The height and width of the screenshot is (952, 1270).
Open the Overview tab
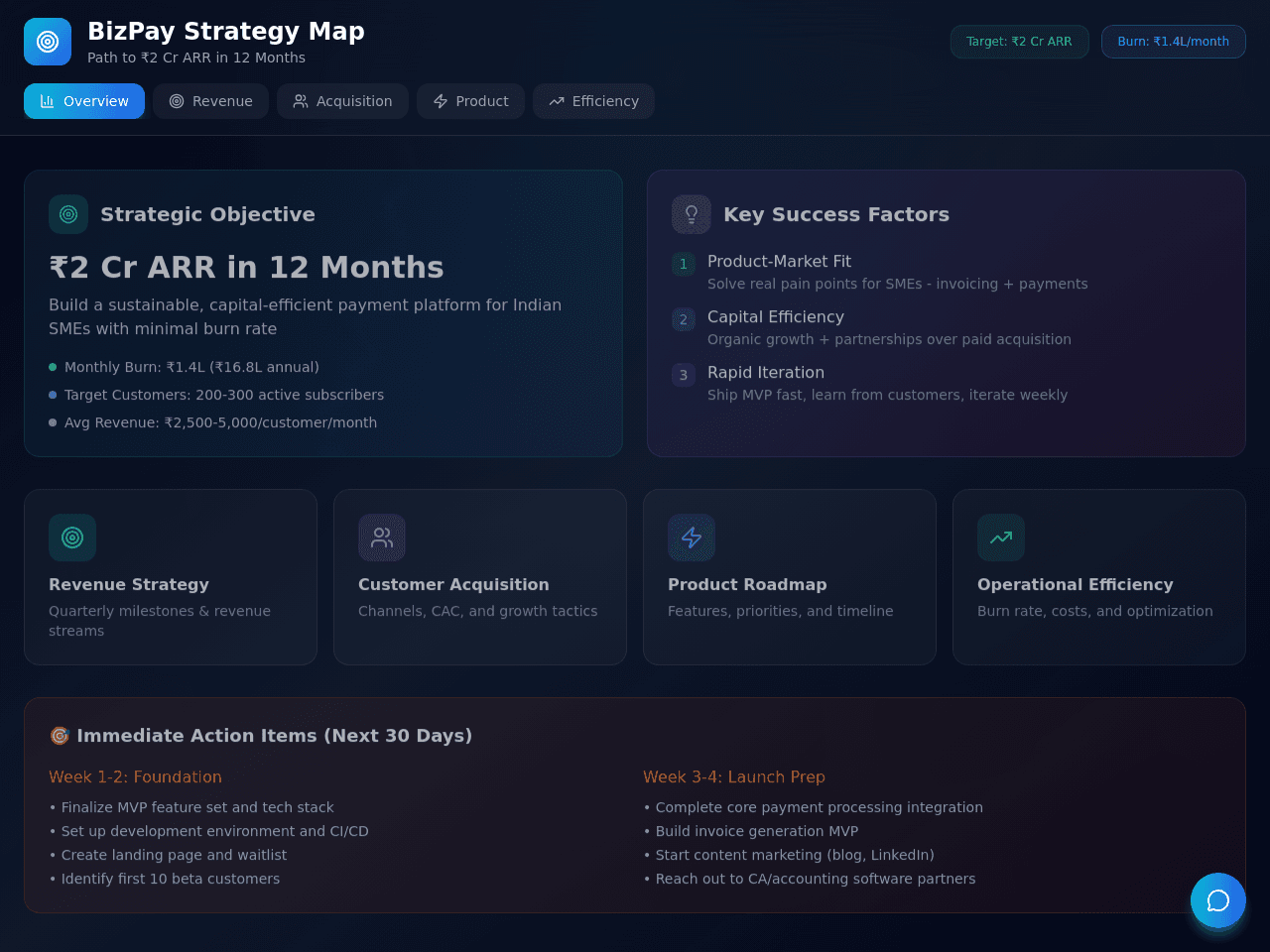pos(84,101)
